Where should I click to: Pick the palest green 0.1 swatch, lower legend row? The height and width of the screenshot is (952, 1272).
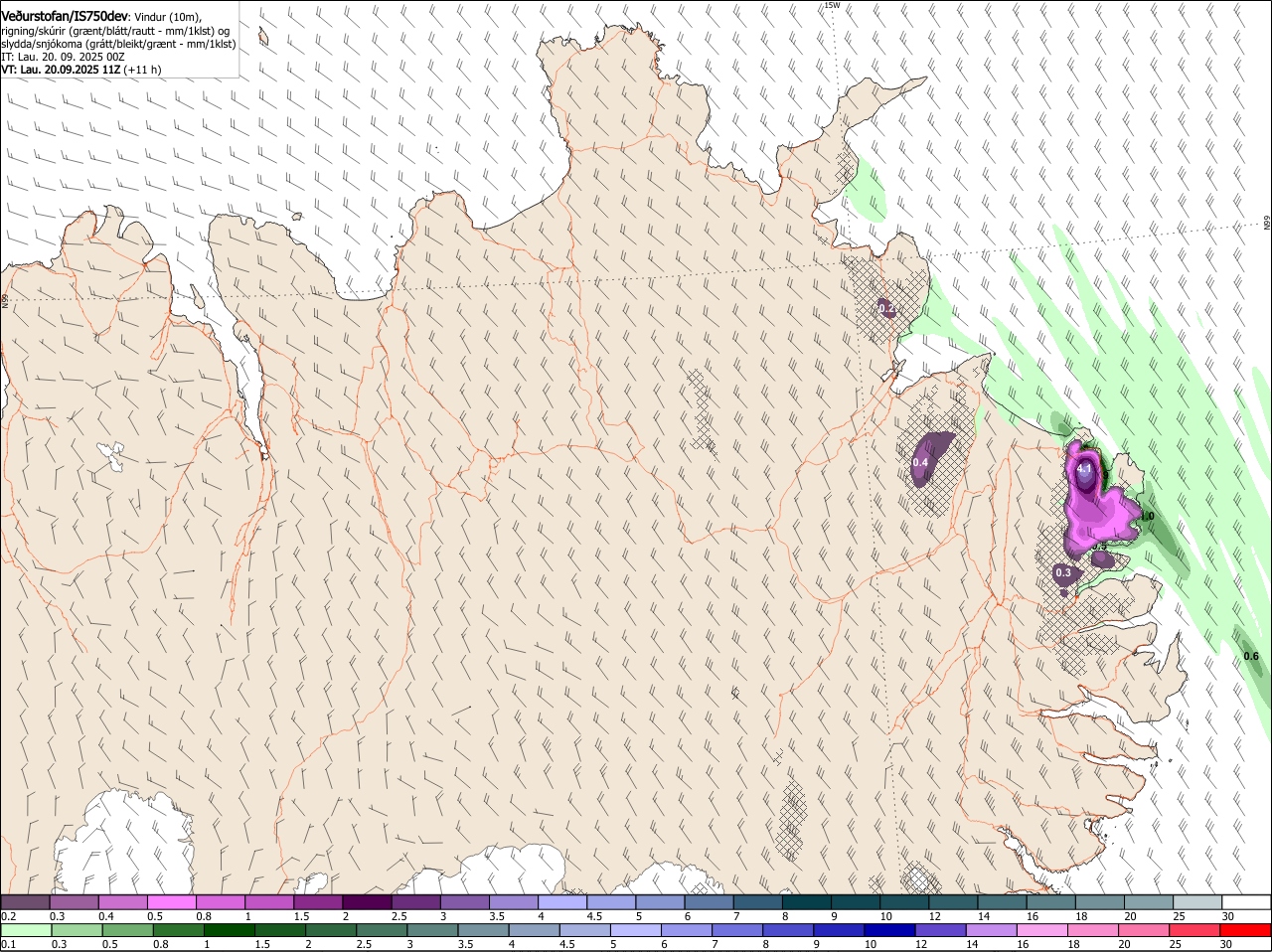(26, 930)
